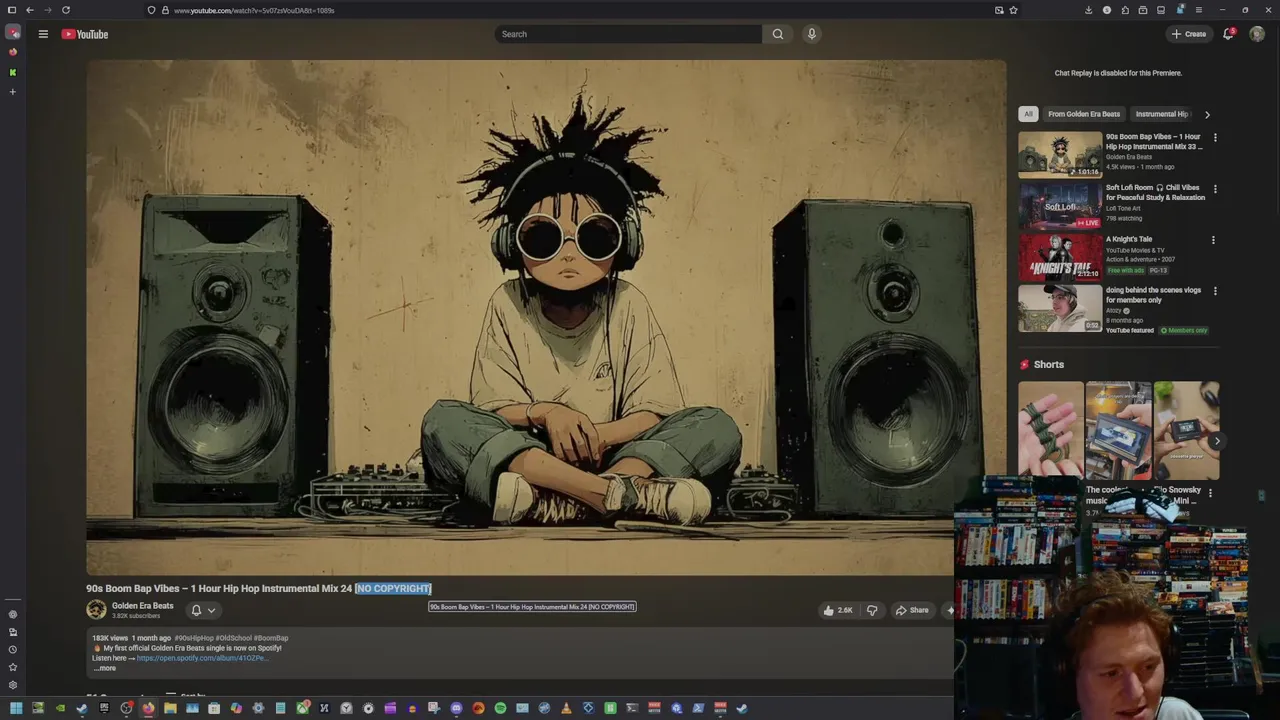Click the sidebar plus add icon
Screen dimensions: 1280x720
[x=13, y=91]
